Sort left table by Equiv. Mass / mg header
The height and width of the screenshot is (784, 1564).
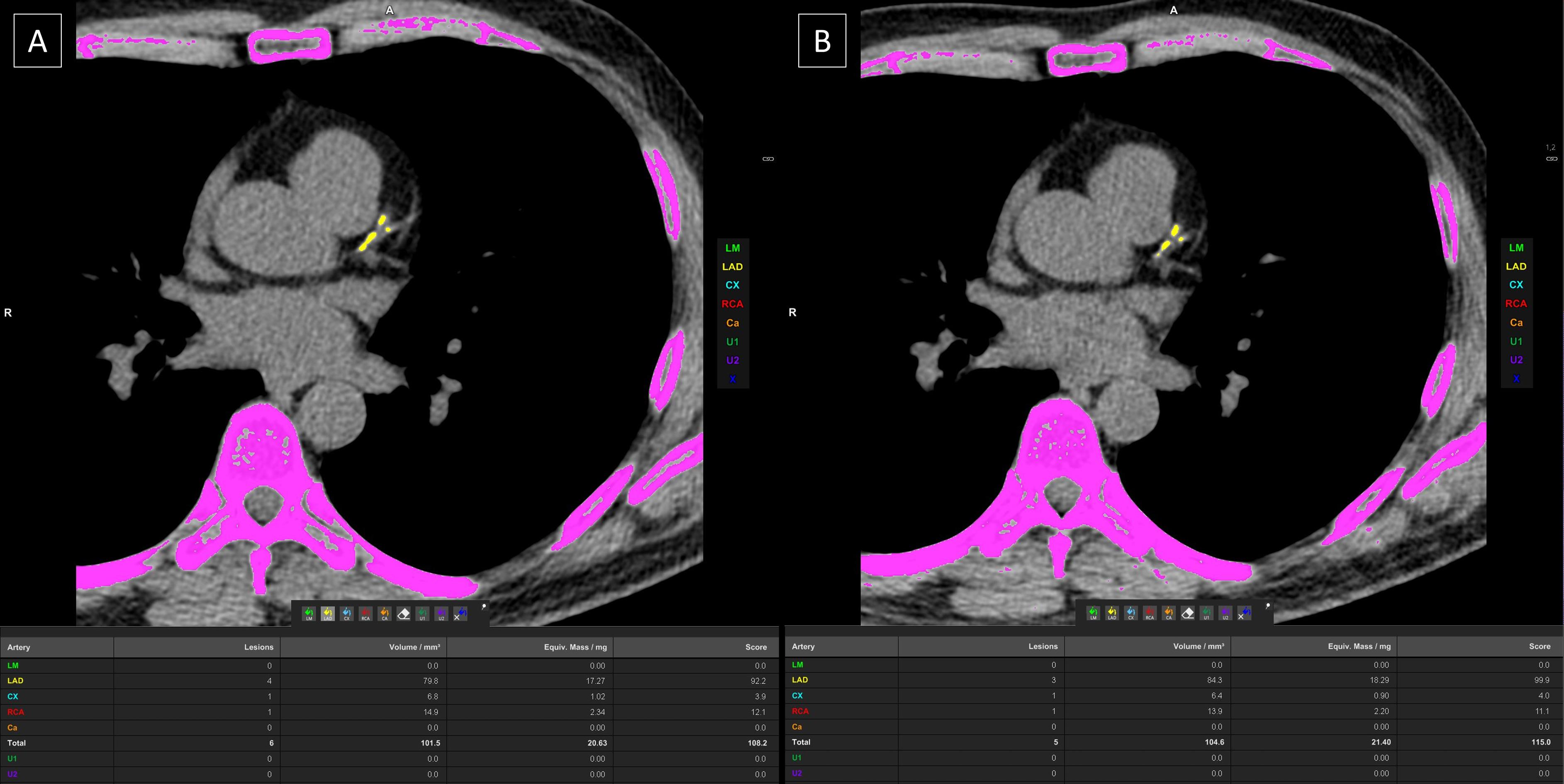tap(529, 648)
